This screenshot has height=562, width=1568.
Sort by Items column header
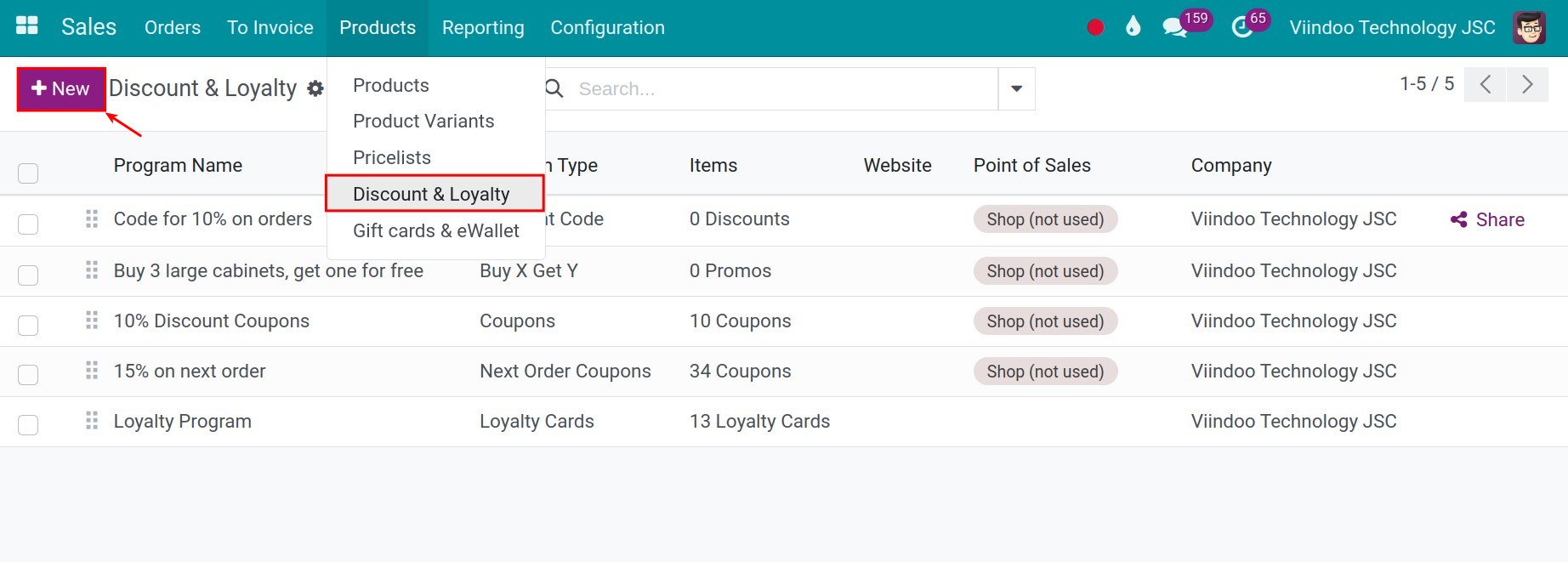pos(713,165)
